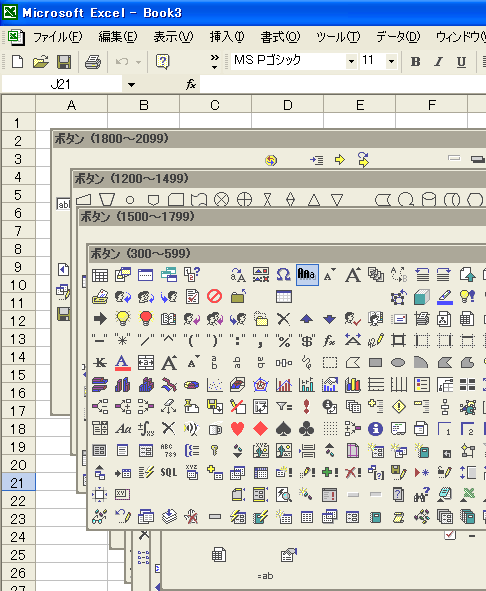Click the ボタン (1500～1799) toolbar title
486x591 pixels.
pos(137,216)
